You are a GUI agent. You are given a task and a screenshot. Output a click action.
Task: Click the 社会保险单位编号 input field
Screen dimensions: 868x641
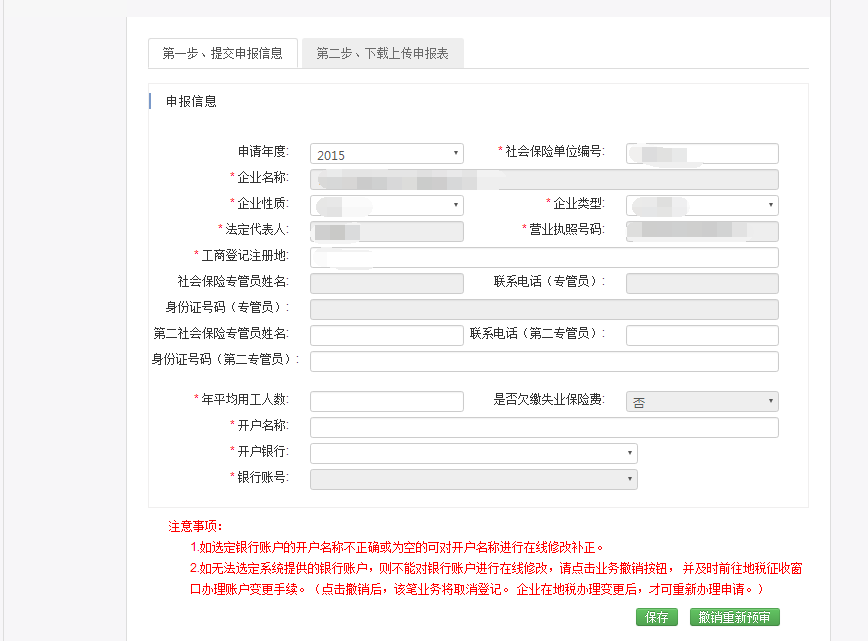tap(702, 153)
